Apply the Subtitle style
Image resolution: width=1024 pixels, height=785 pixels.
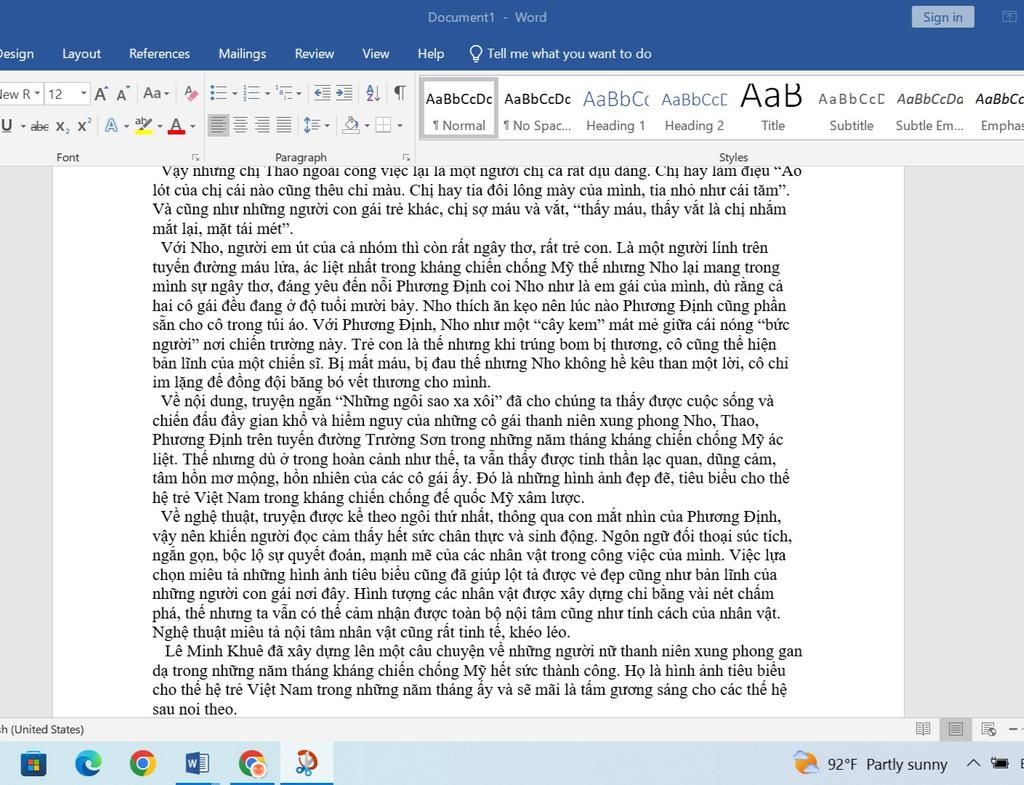pyautogui.click(x=851, y=110)
